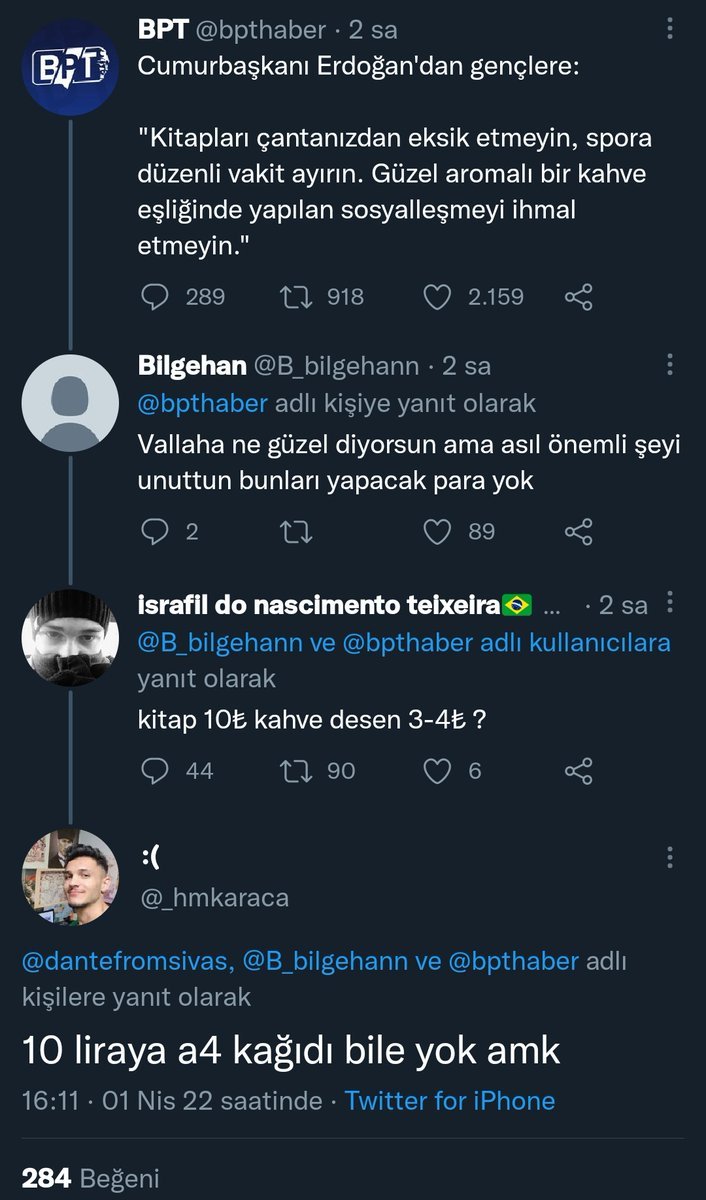The width and height of the screenshot is (706, 1200).
Task: Open more options menu on @_hmkaraca's tweet
Action: (x=669, y=858)
